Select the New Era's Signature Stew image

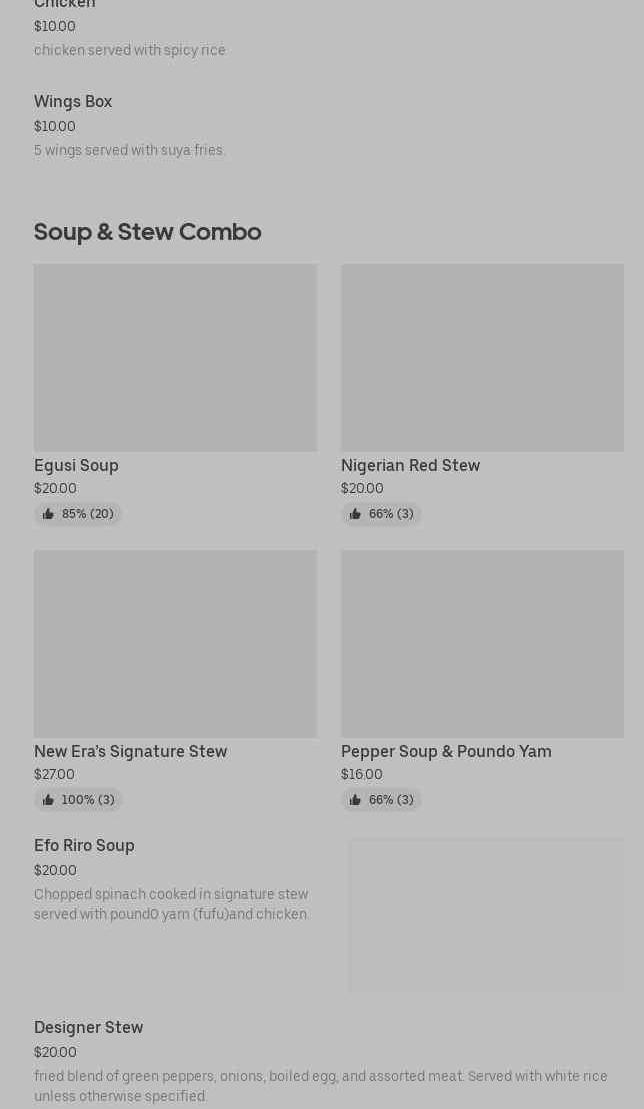175,643
